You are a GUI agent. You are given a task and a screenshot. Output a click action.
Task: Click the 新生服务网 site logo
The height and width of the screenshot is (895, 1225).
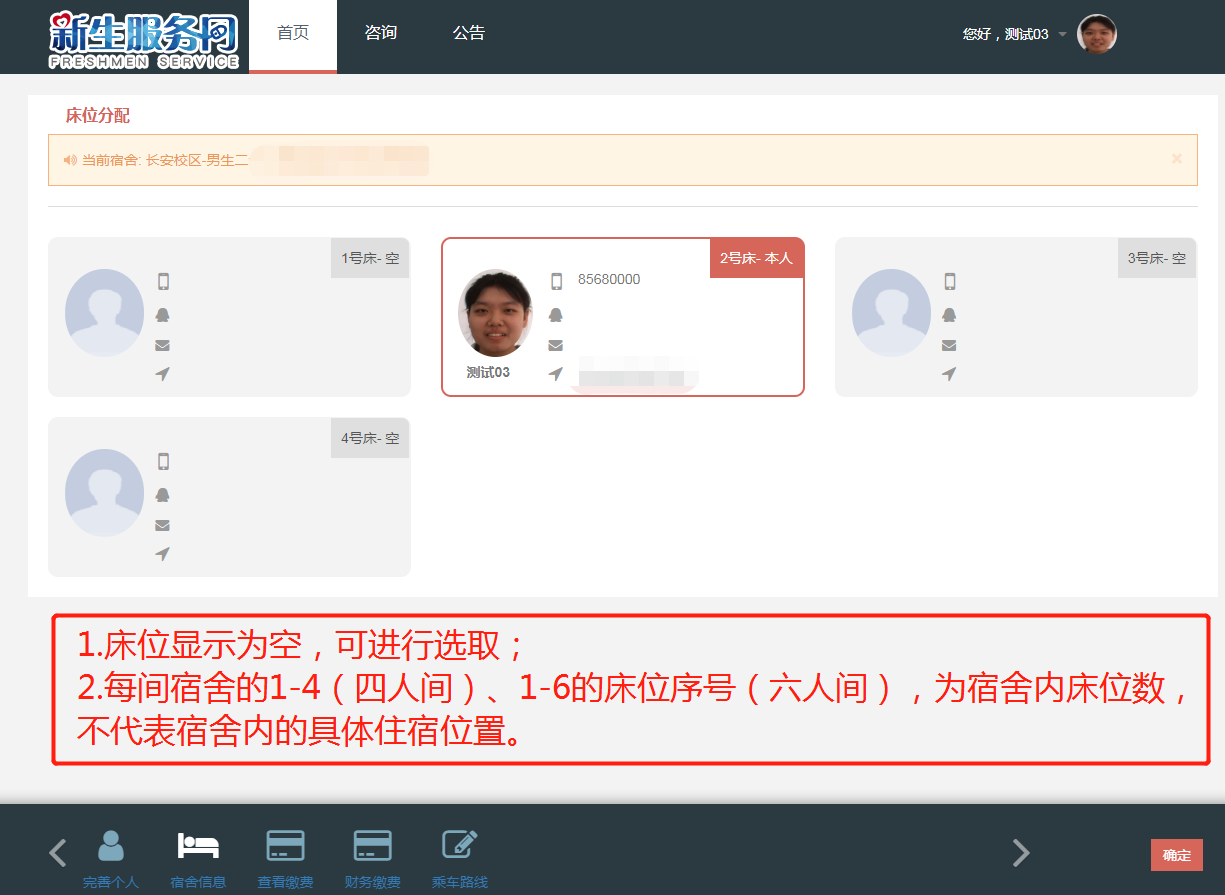coord(144,38)
